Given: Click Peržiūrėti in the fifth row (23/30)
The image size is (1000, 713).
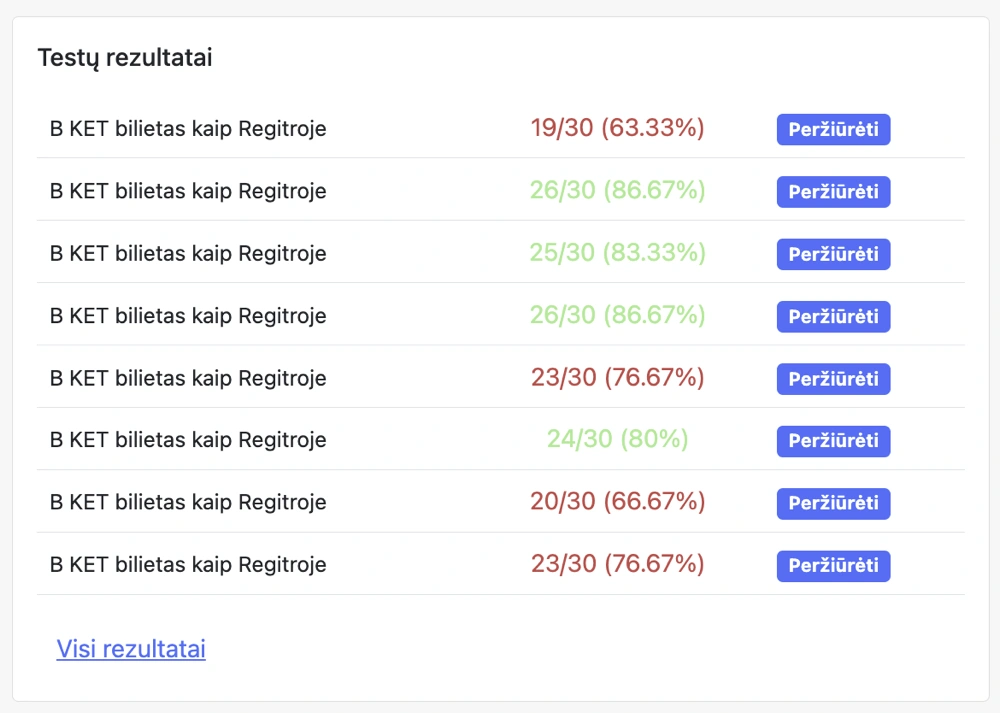Looking at the screenshot, I should coord(833,379).
